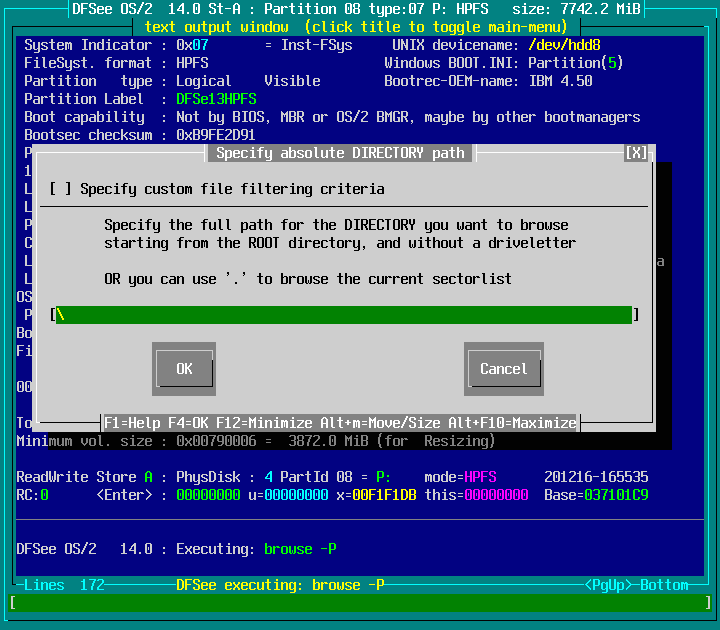Select the 'Specify absolute DIRECTORY path' title bar
Viewport: 720px width, 630px height.
point(340,153)
